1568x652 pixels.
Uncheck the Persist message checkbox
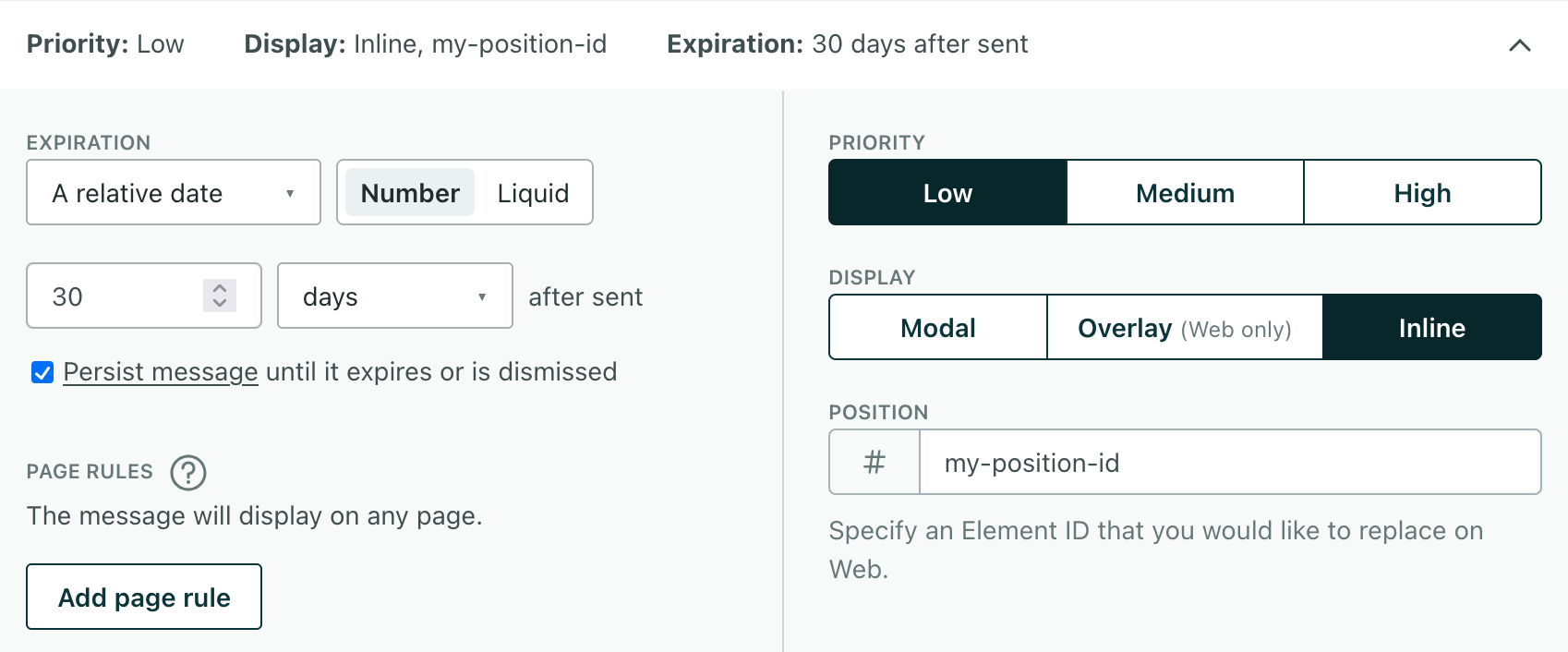click(x=42, y=372)
